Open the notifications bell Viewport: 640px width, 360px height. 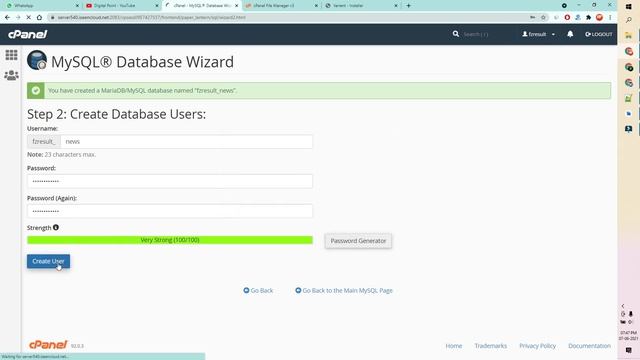click(570, 34)
